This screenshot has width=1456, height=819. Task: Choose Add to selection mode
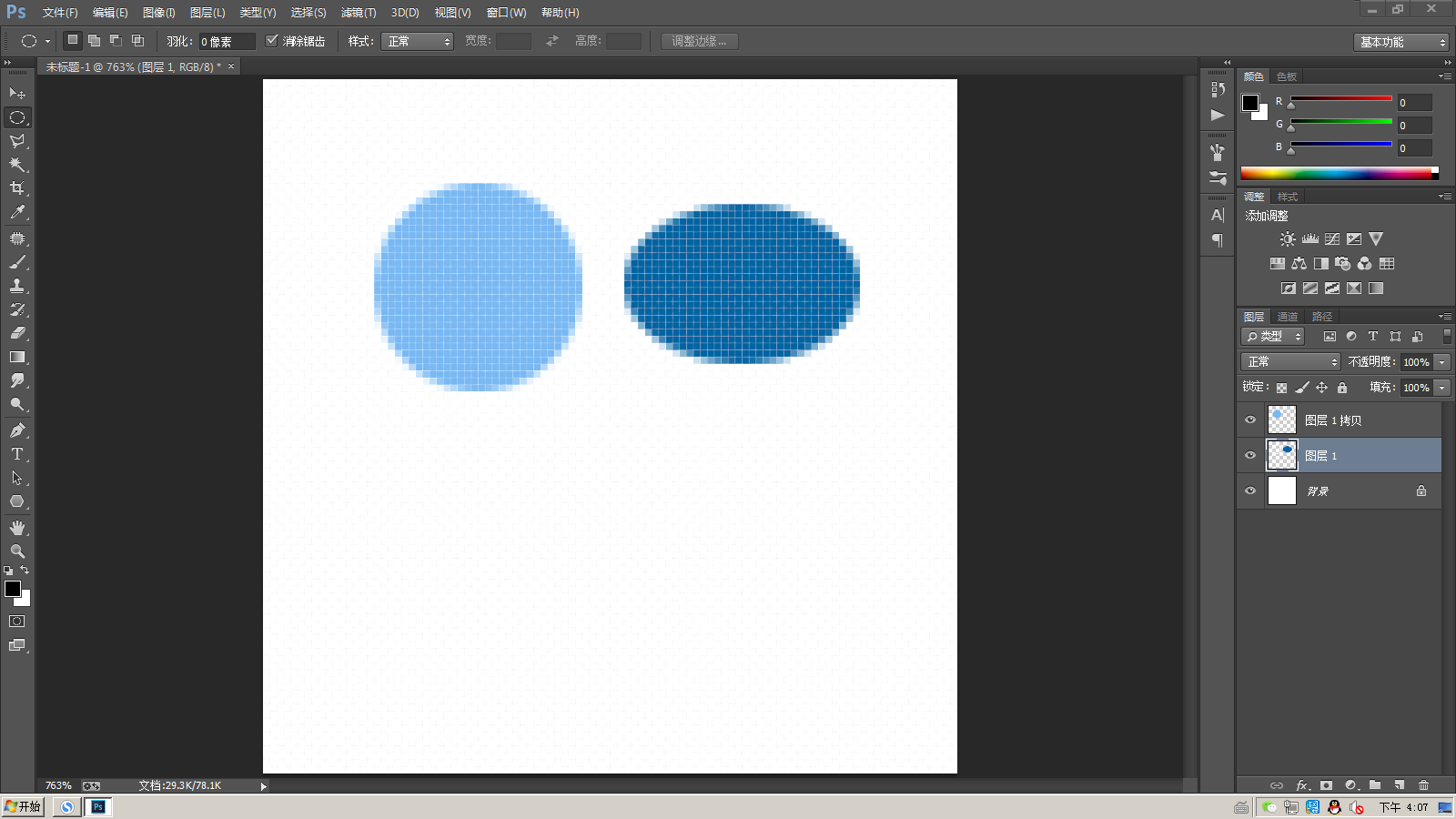94,41
